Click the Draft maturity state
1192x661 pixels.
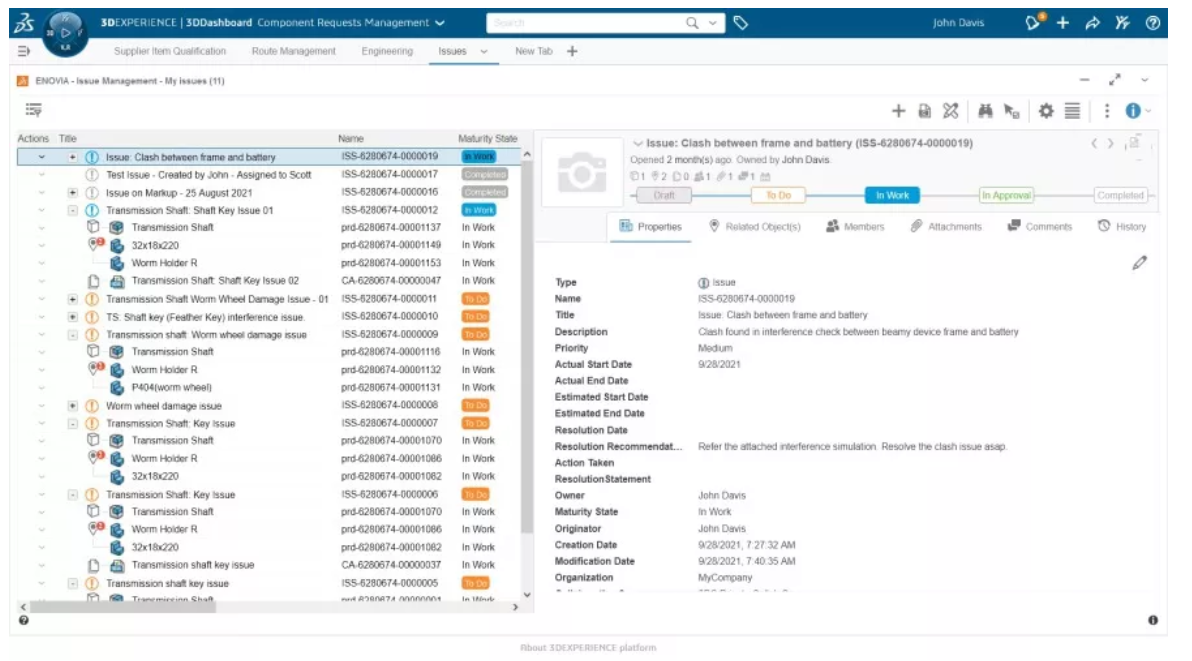click(664, 195)
